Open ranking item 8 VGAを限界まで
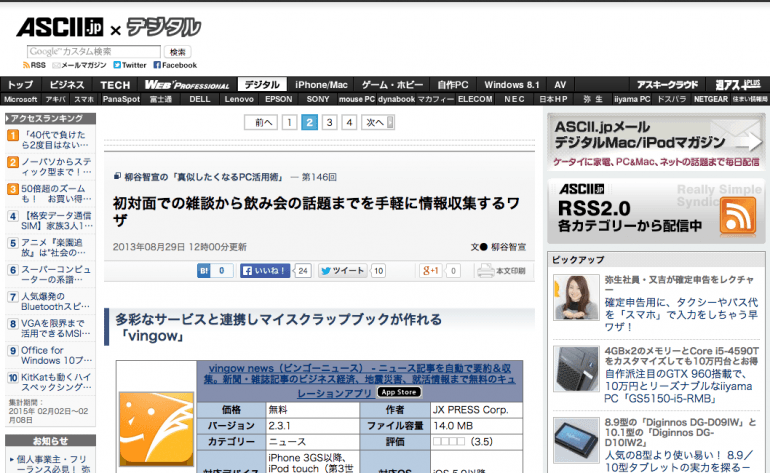The width and height of the screenshot is (770, 473). coord(55,328)
